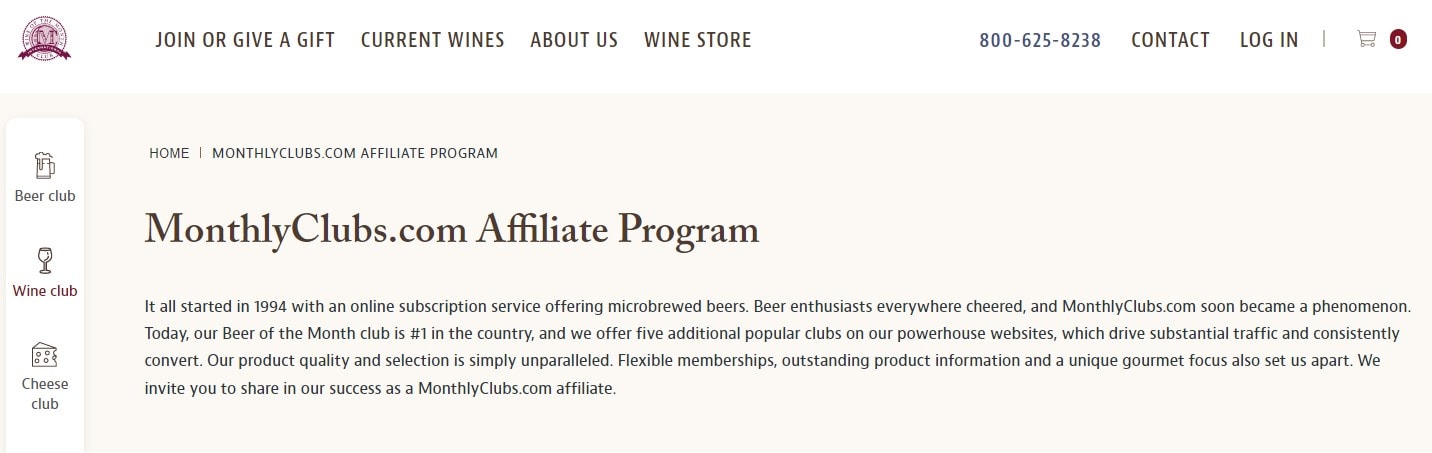Click the beer mug icon
Image resolution: width=1432 pixels, height=453 pixels.
click(45, 165)
